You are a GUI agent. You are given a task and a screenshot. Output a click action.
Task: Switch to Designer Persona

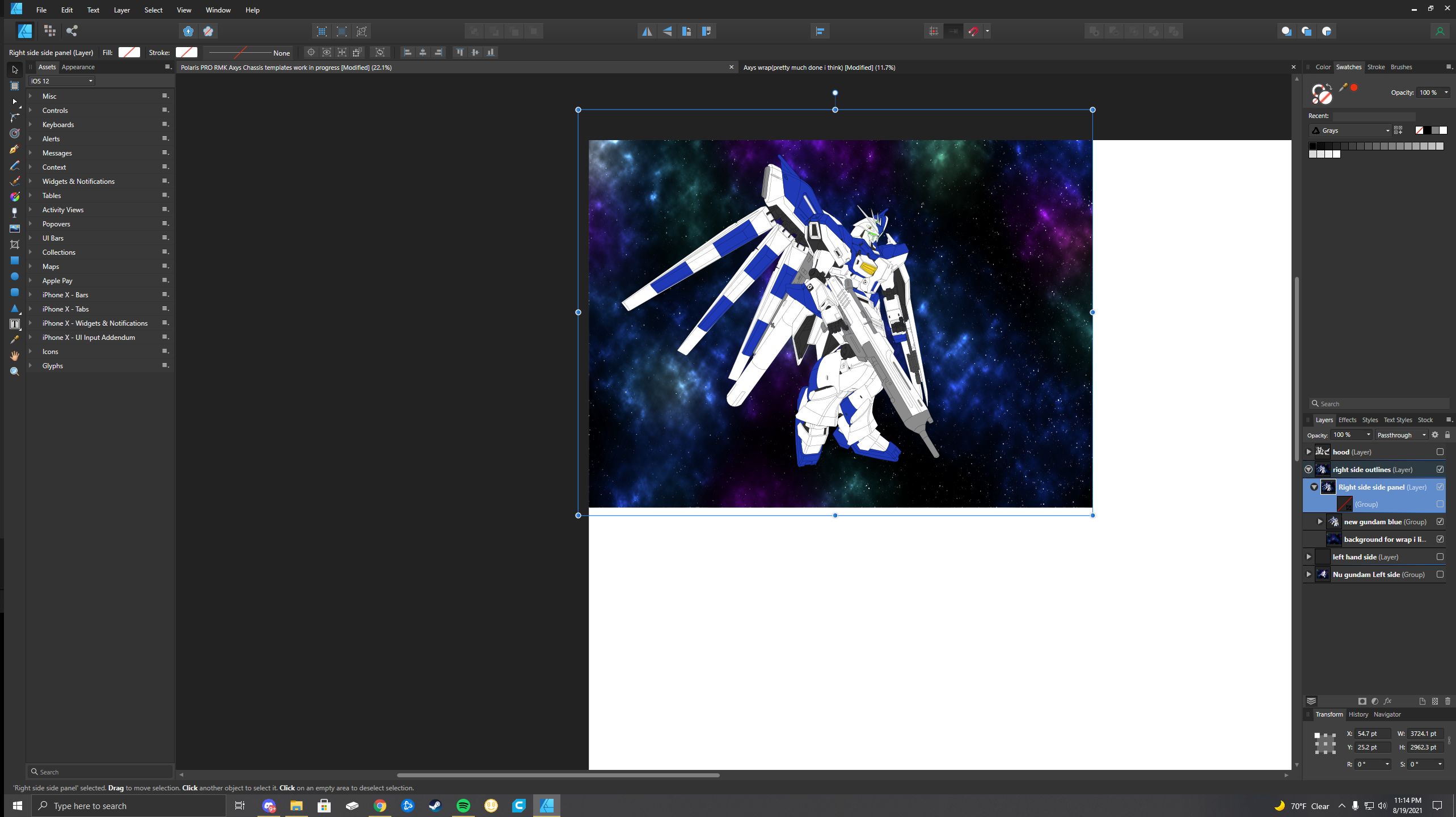click(x=25, y=31)
